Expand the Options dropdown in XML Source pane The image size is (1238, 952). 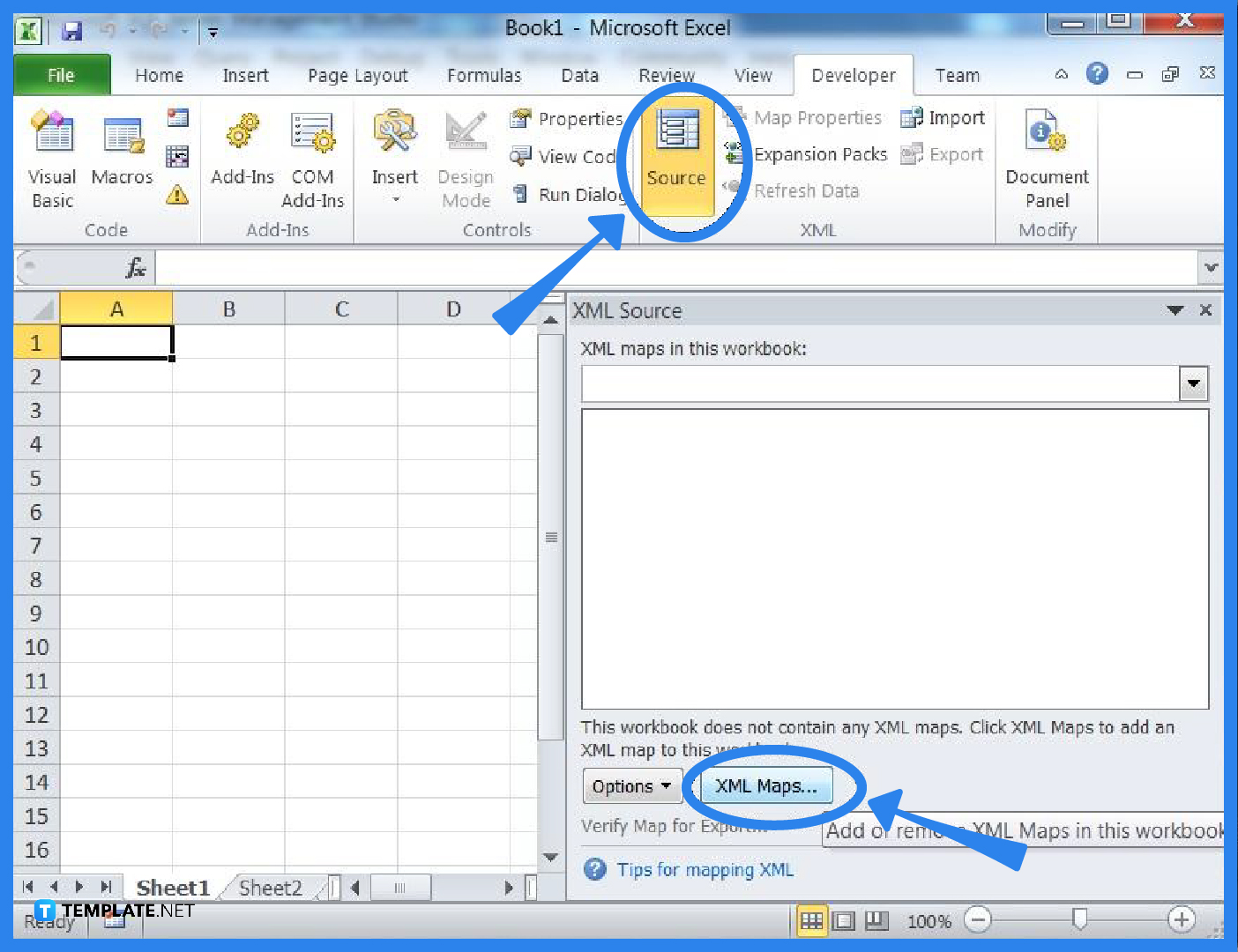pos(631,785)
